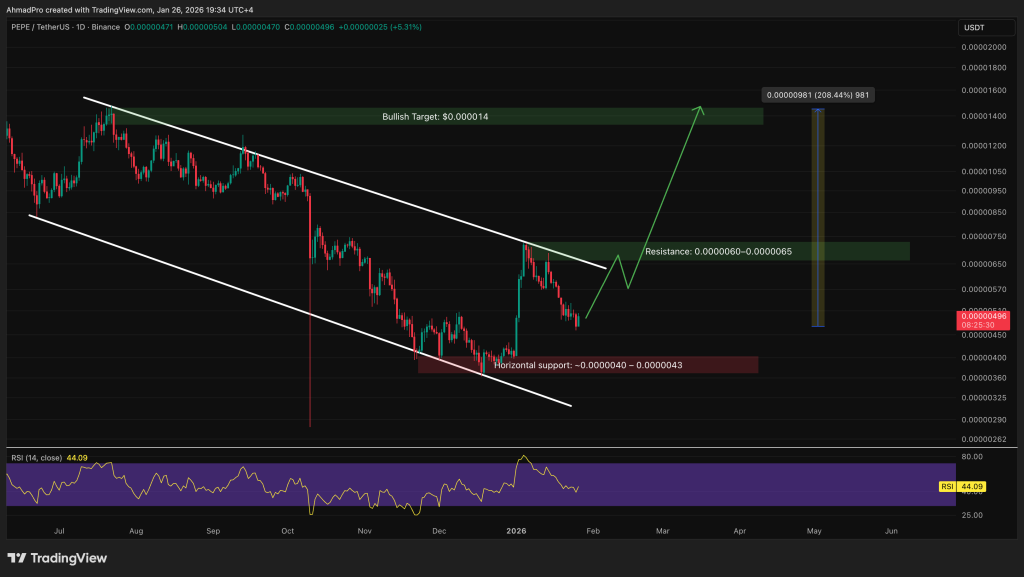
Task: Click the 0.00002000 price axis label
Action: [984, 47]
